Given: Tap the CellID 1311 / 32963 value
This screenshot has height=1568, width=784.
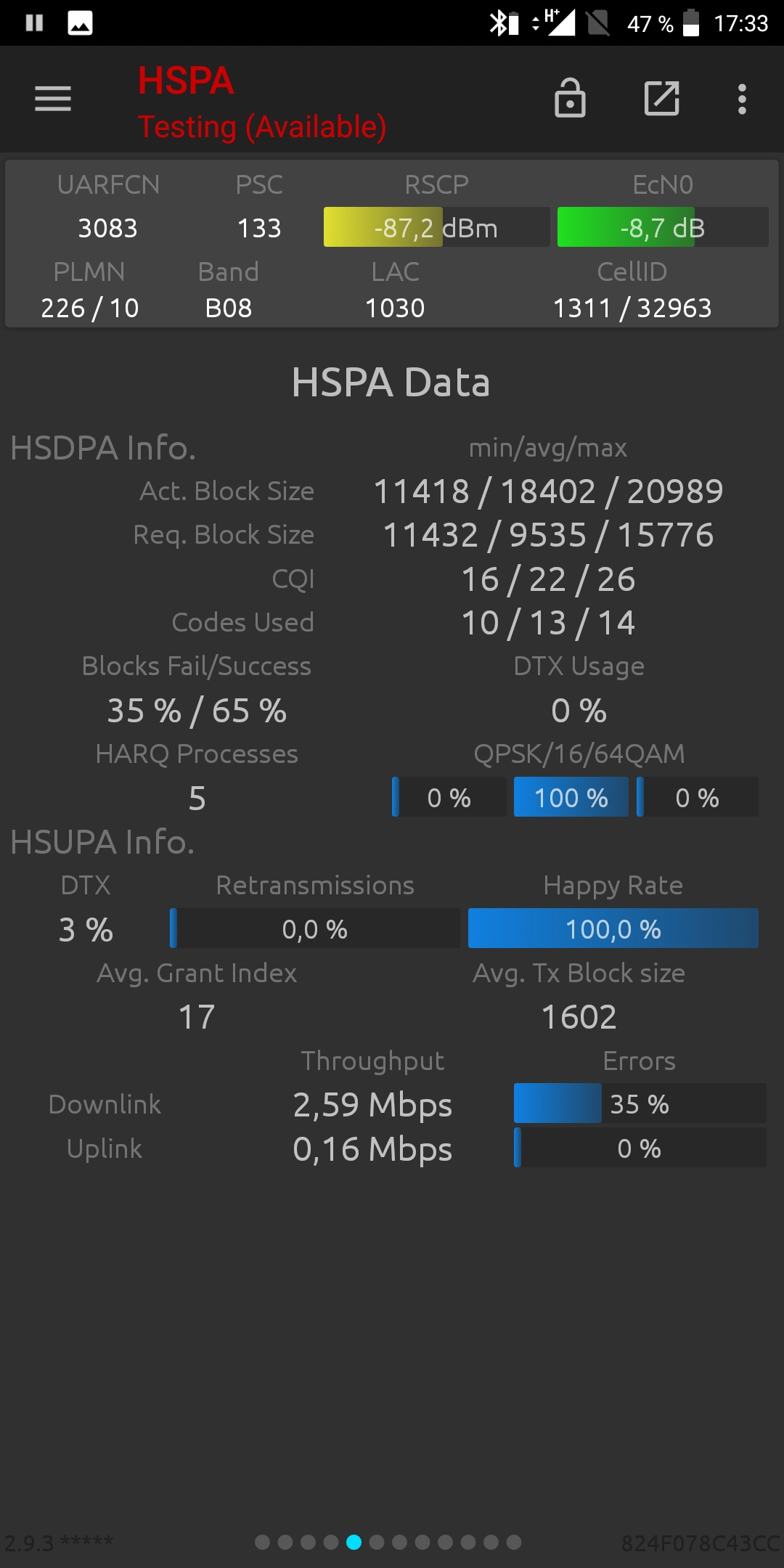Looking at the screenshot, I should [632, 308].
